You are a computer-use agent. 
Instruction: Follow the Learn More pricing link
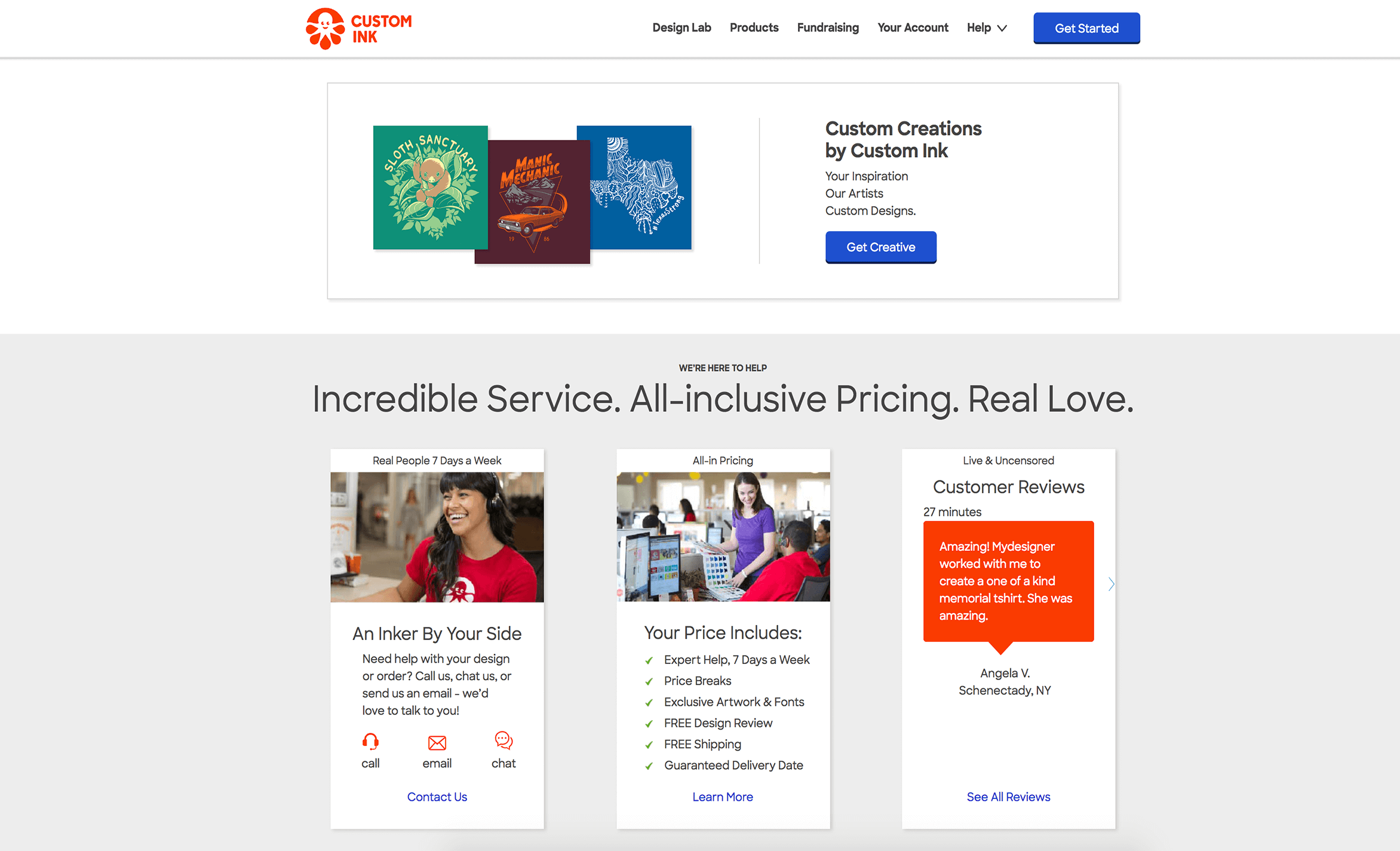tap(723, 797)
